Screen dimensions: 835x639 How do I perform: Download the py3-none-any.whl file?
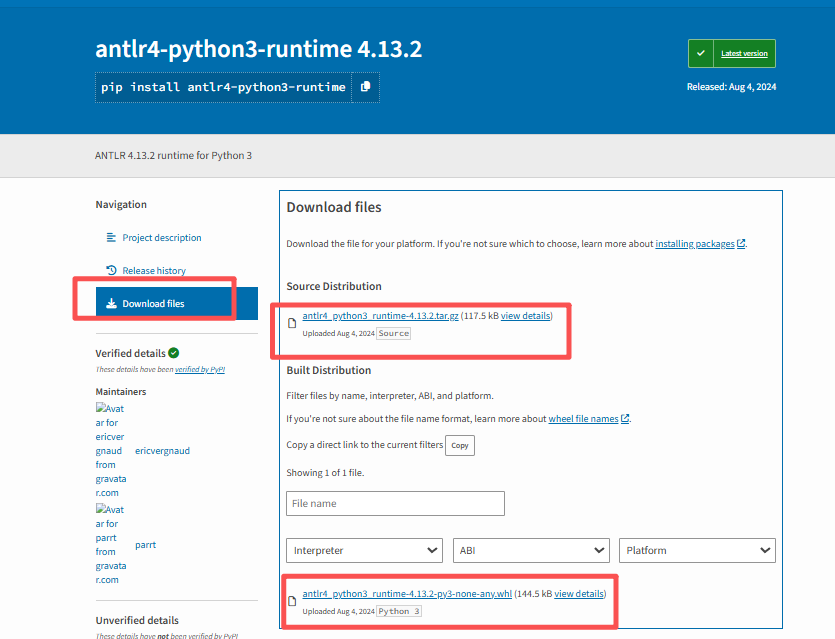pos(407,594)
